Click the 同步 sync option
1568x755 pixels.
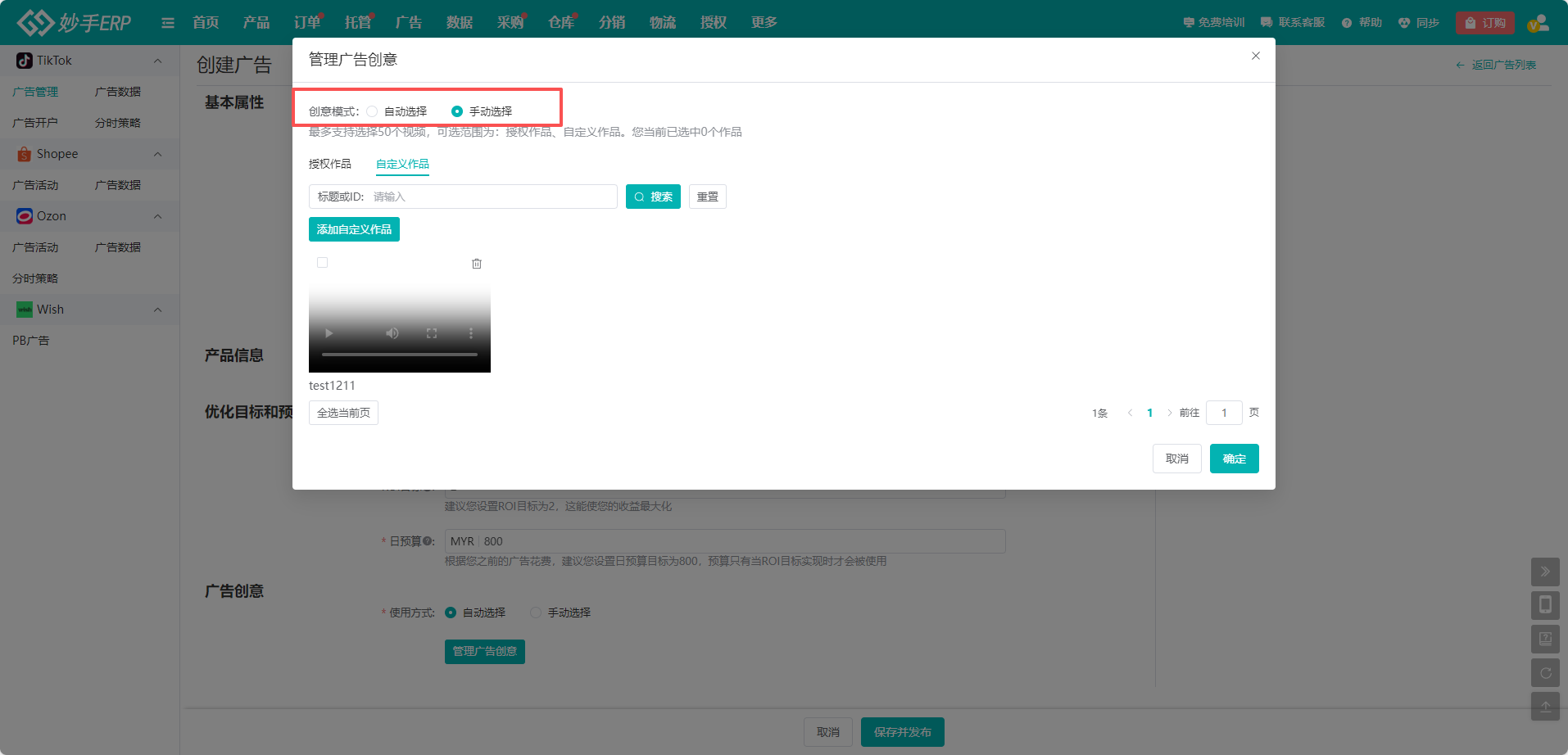1419,23
